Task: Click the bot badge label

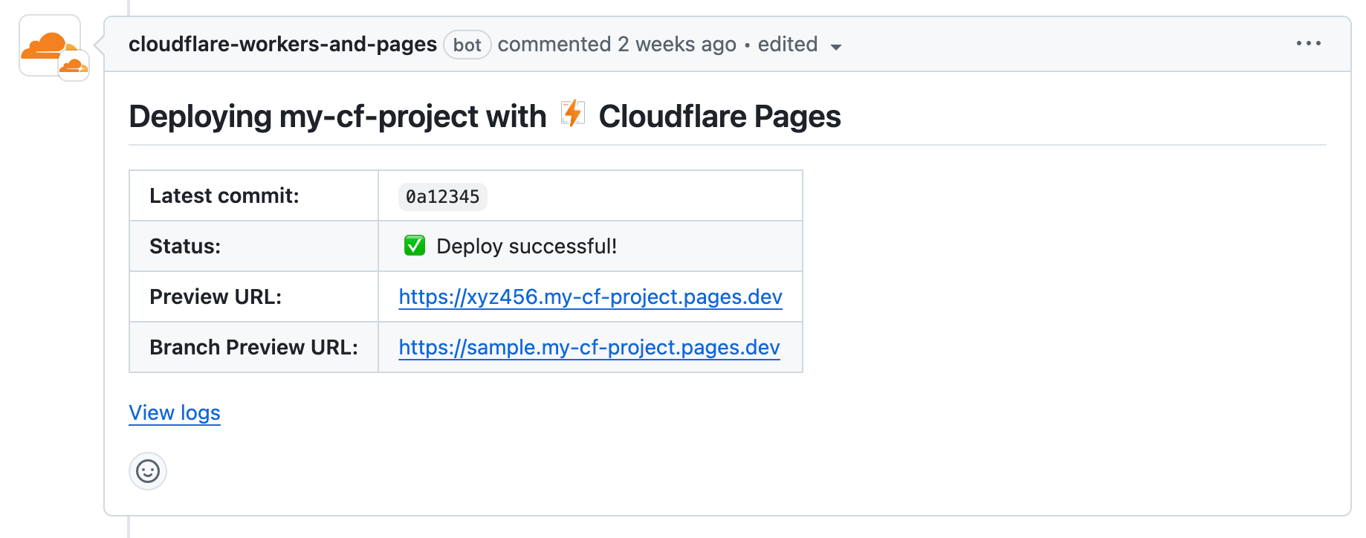Action: click(467, 45)
